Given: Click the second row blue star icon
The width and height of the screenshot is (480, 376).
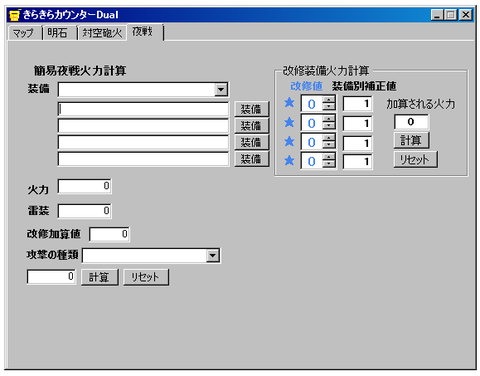Looking at the screenshot, I should point(289,122).
